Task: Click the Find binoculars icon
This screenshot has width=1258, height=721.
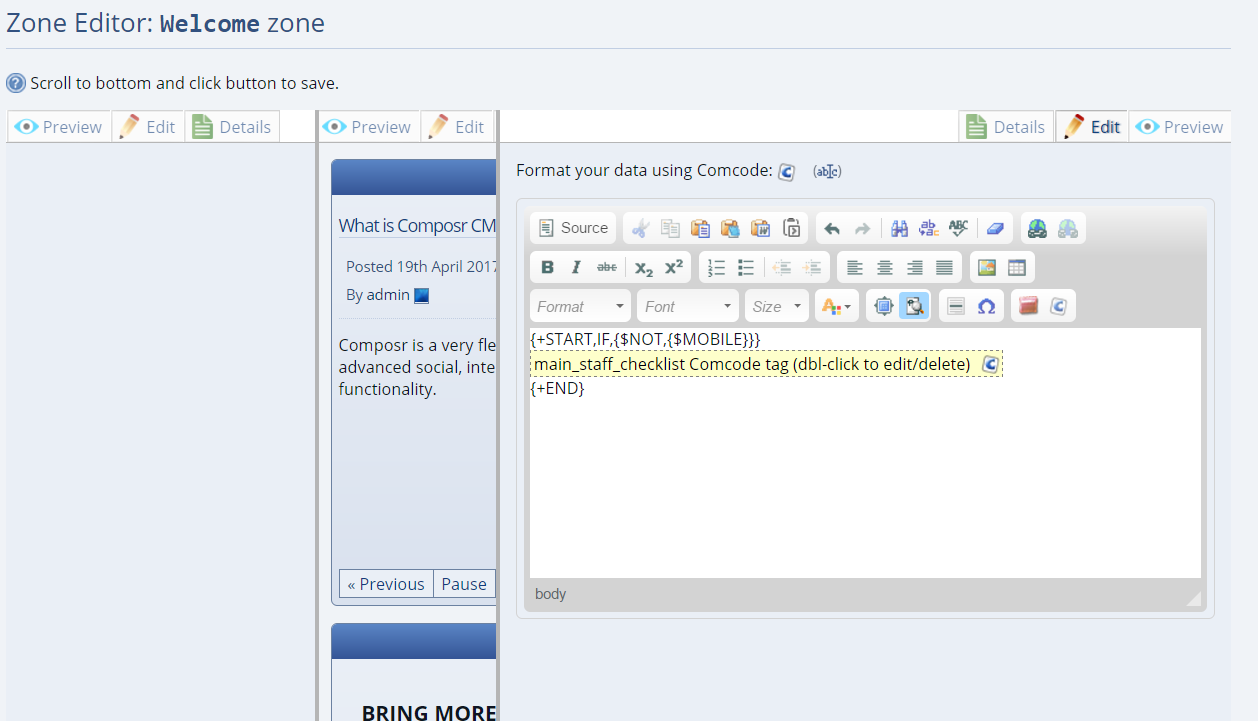Action: (899, 228)
